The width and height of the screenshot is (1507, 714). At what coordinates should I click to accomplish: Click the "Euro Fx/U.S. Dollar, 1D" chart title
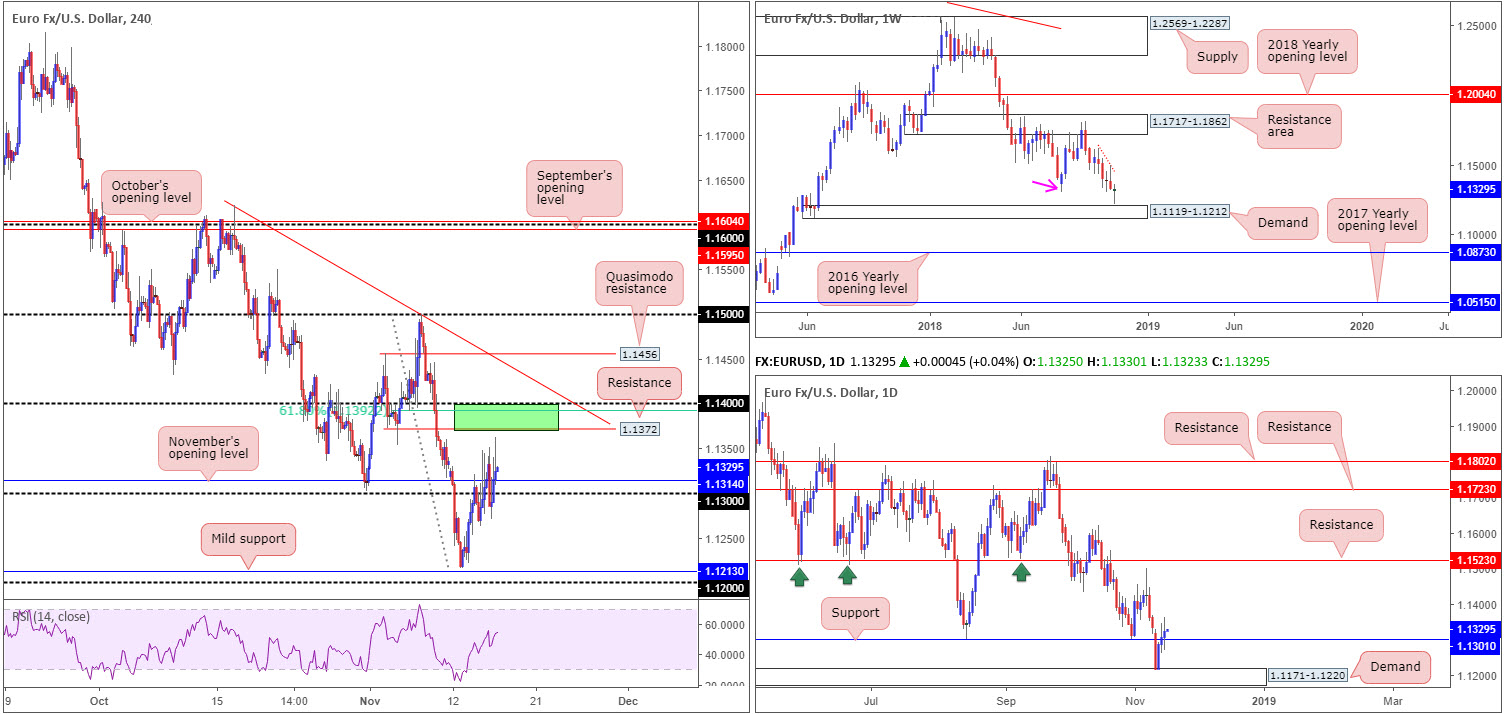832,393
